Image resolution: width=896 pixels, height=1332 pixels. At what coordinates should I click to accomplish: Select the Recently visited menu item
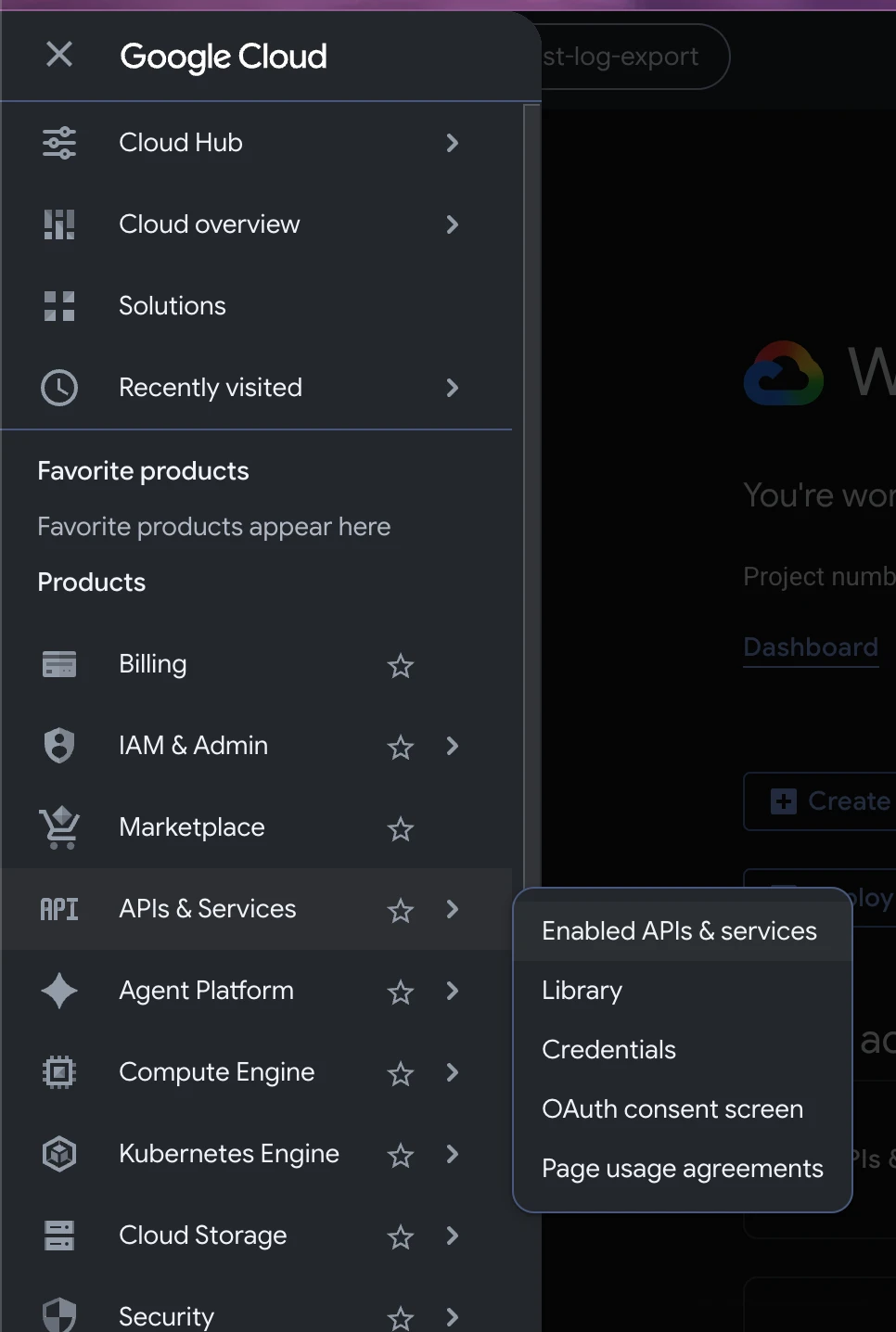pos(256,388)
